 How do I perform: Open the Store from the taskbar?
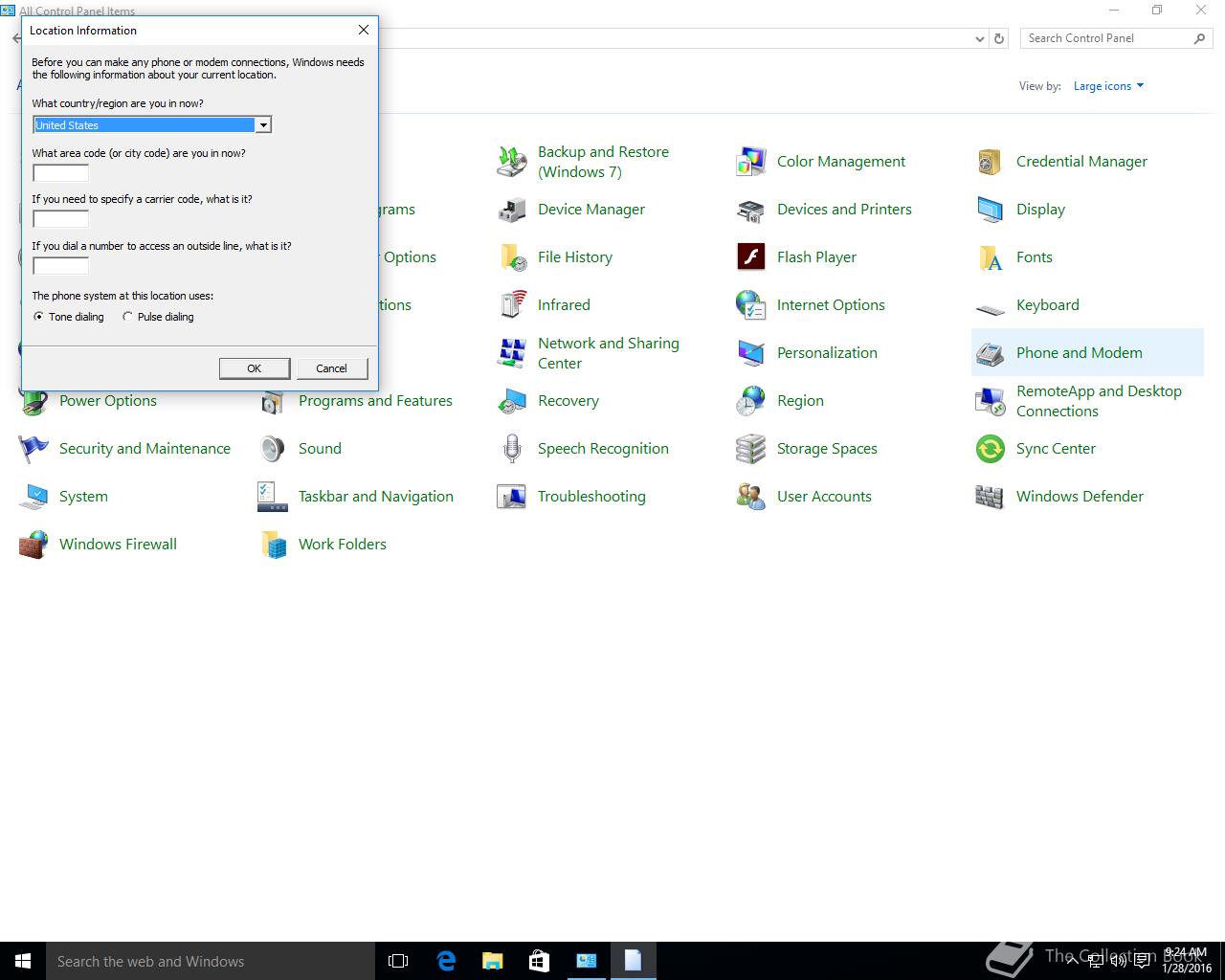point(539,961)
